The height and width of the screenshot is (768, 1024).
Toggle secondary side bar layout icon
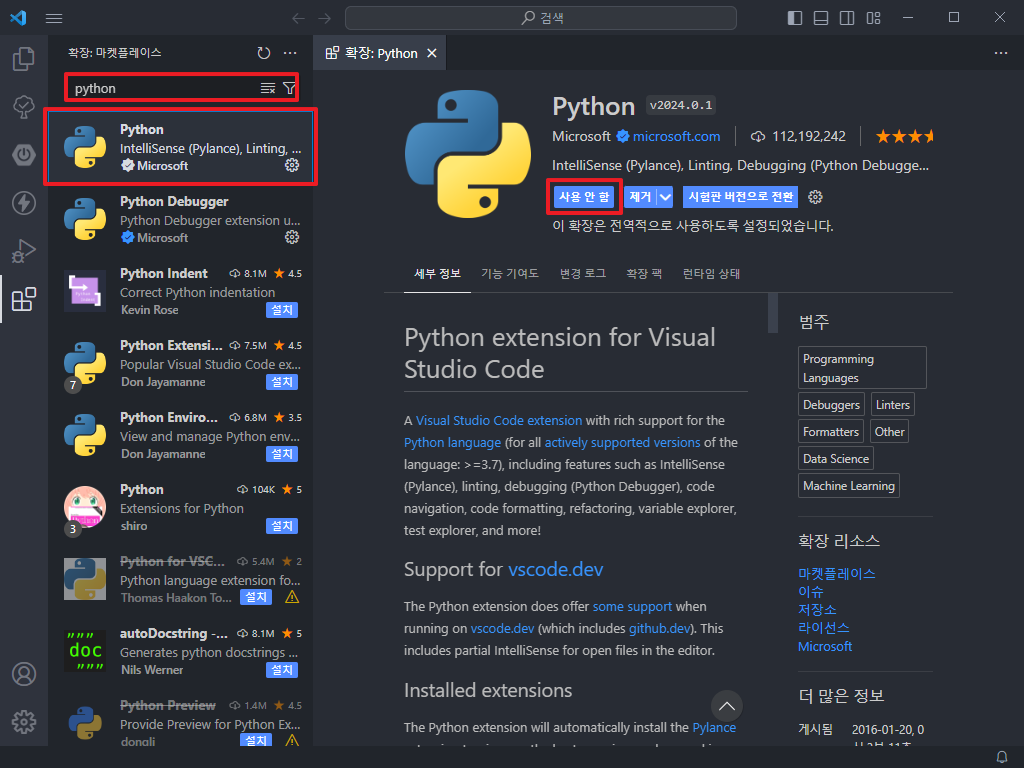tap(847, 18)
